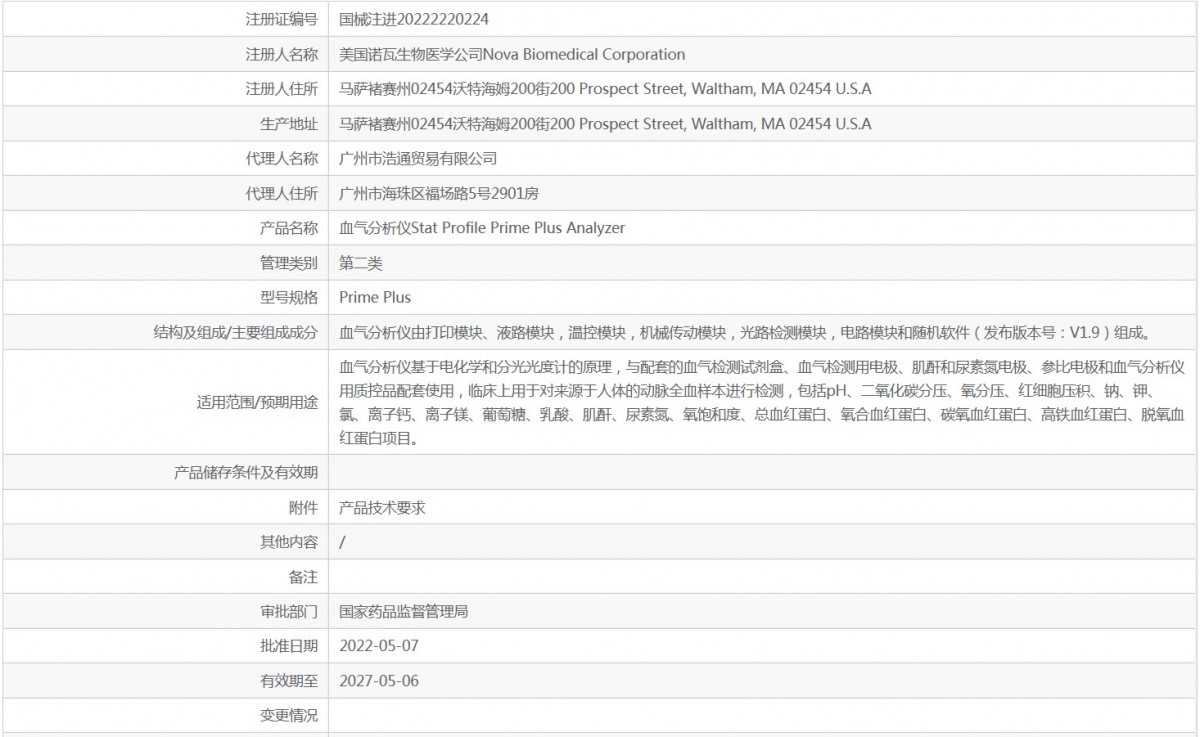
Task: Select registration number 国械注进20222220224
Action: pyautogui.click(x=415, y=19)
